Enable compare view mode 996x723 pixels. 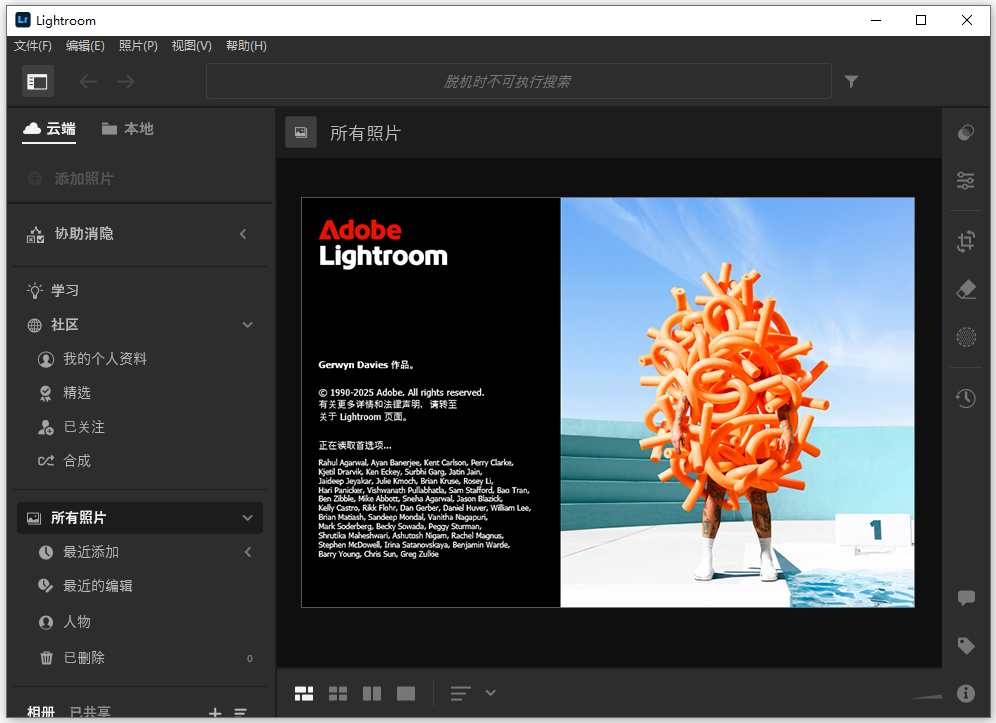(x=371, y=693)
